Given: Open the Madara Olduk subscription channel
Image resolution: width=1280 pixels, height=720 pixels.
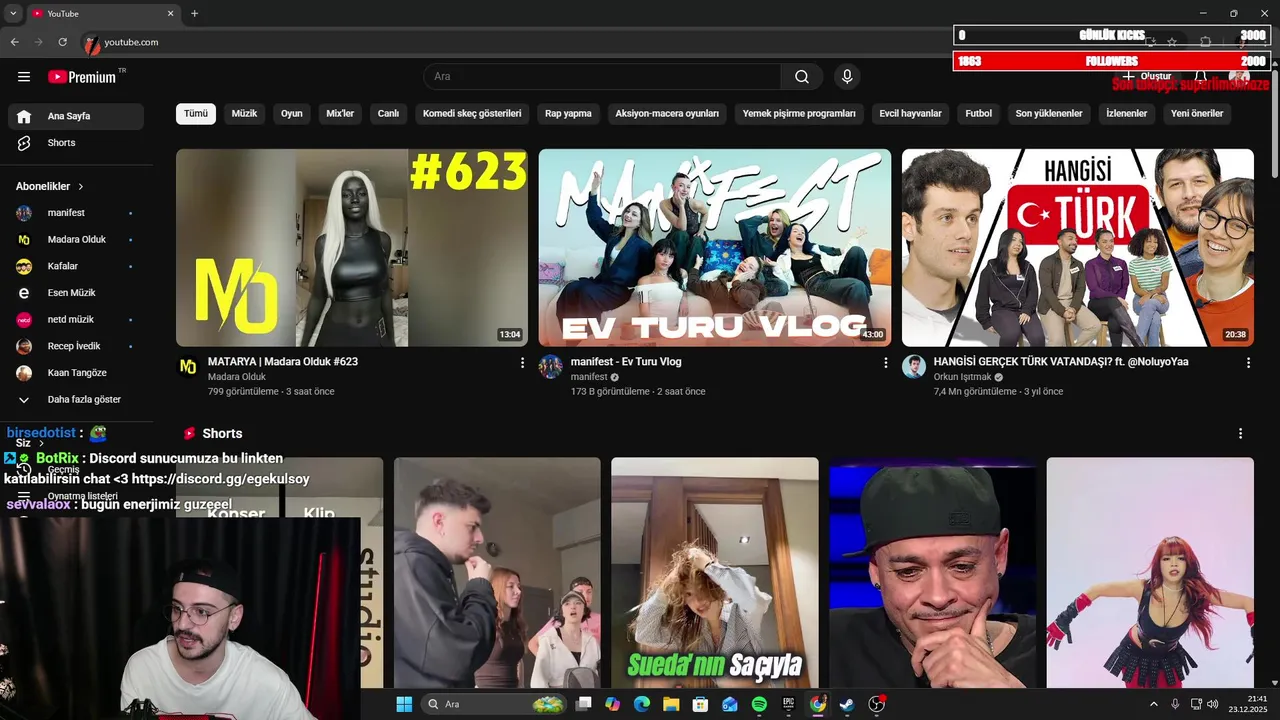Looking at the screenshot, I should click(76, 240).
